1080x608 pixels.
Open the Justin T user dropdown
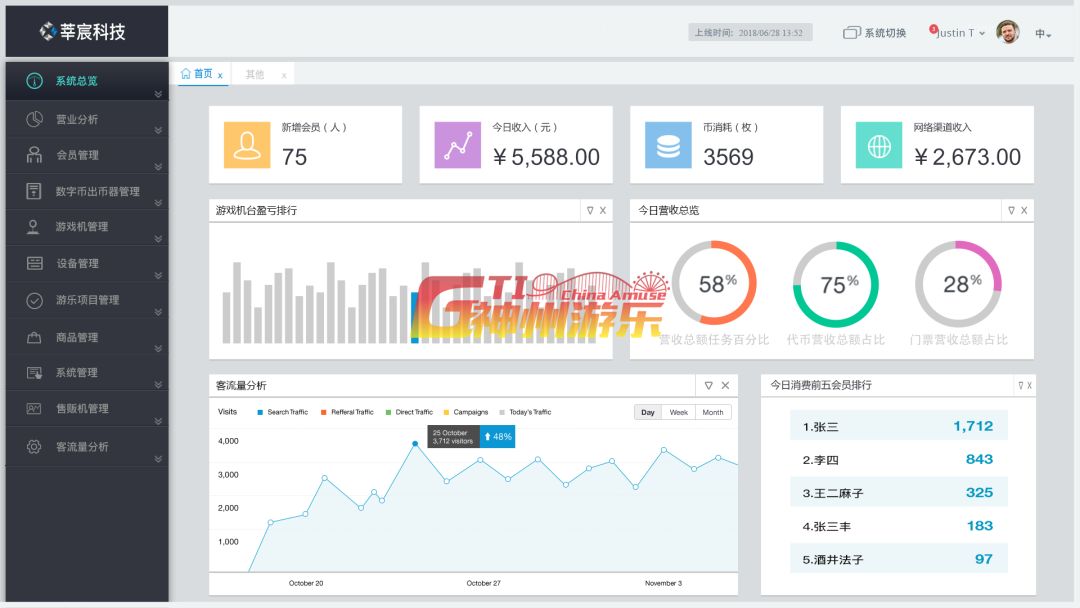click(x=961, y=33)
